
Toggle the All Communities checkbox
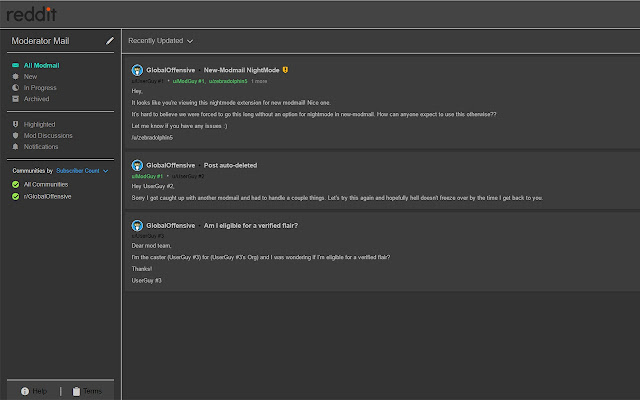coord(15,184)
